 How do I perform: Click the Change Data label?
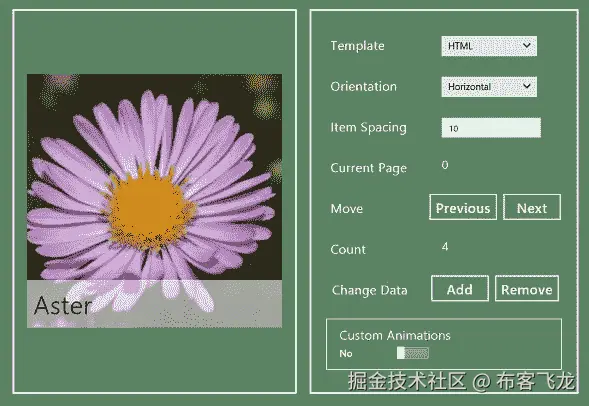(369, 290)
